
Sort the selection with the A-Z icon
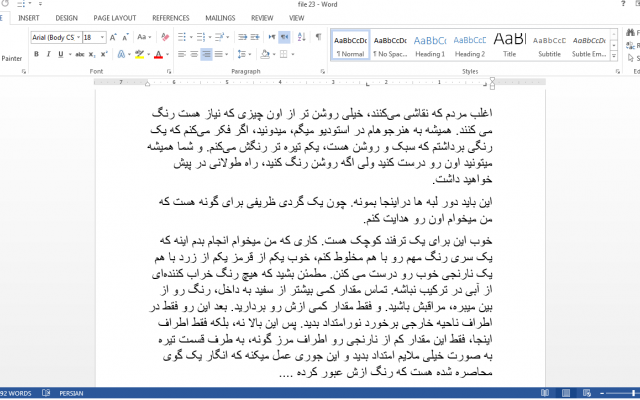click(302, 37)
